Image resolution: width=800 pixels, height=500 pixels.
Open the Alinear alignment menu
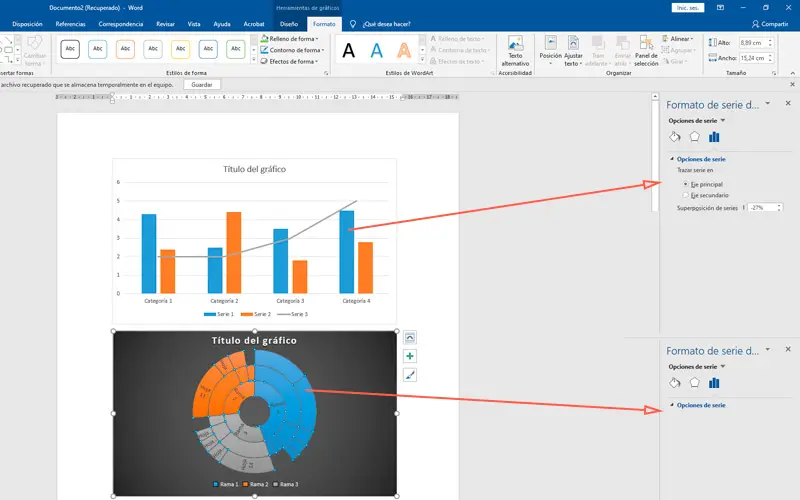(678, 39)
